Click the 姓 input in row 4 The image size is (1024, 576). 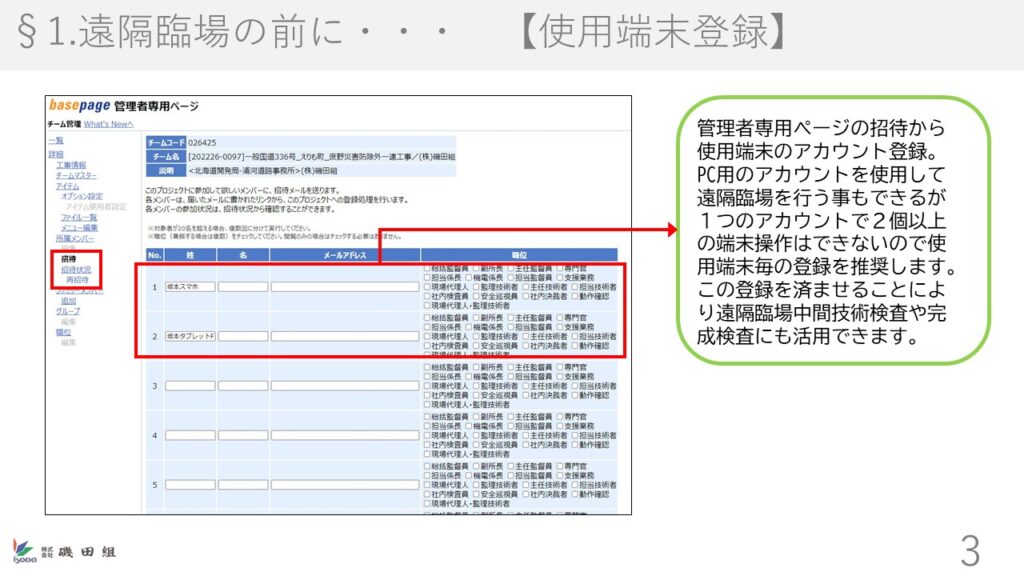(x=189, y=435)
